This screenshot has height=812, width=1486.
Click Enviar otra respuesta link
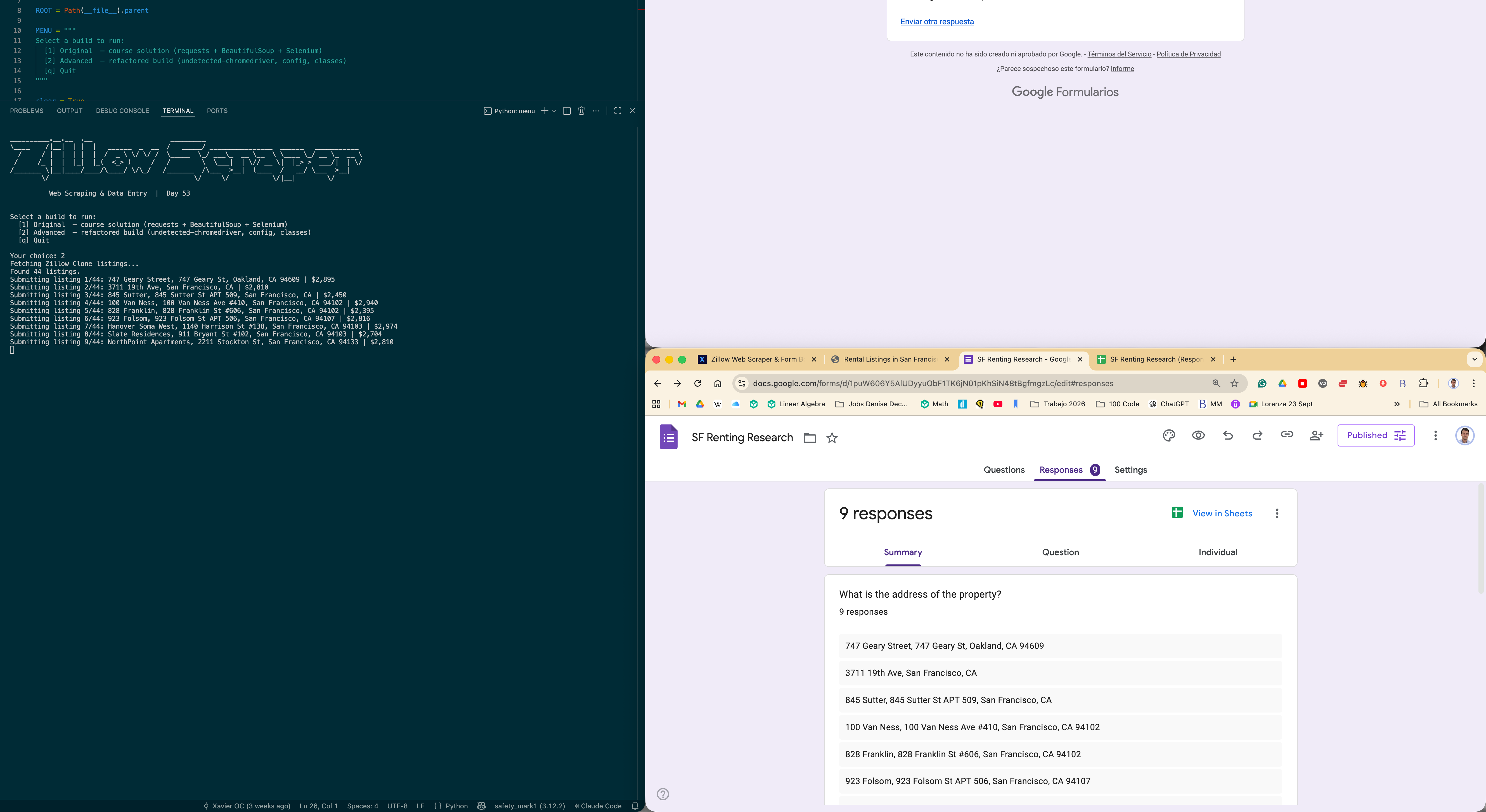click(x=937, y=22)
